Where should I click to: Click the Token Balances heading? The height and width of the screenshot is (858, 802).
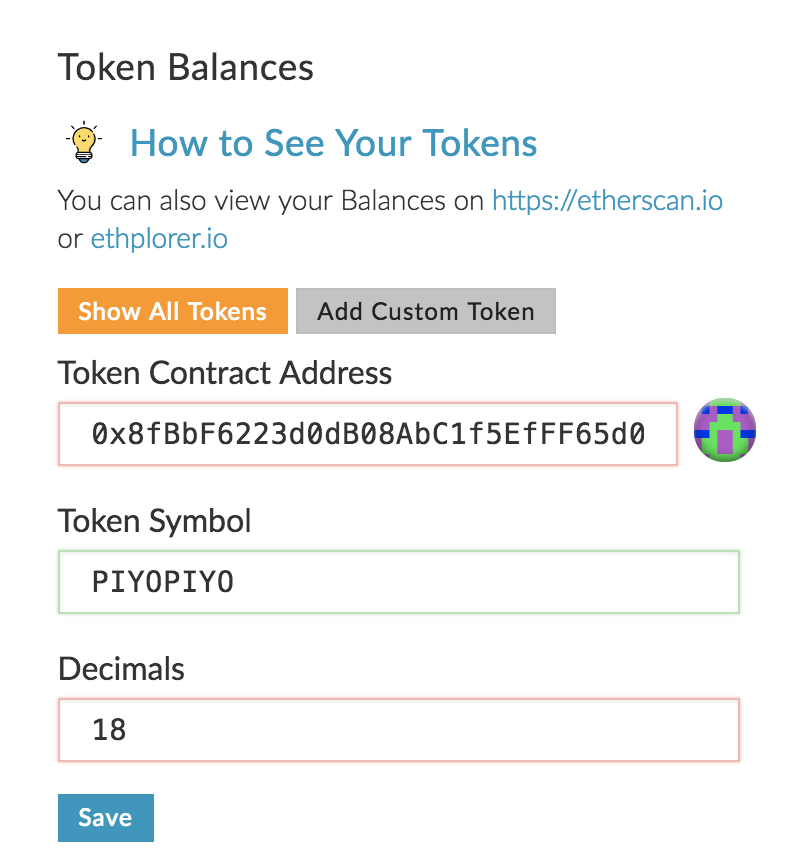coord(185,67)
